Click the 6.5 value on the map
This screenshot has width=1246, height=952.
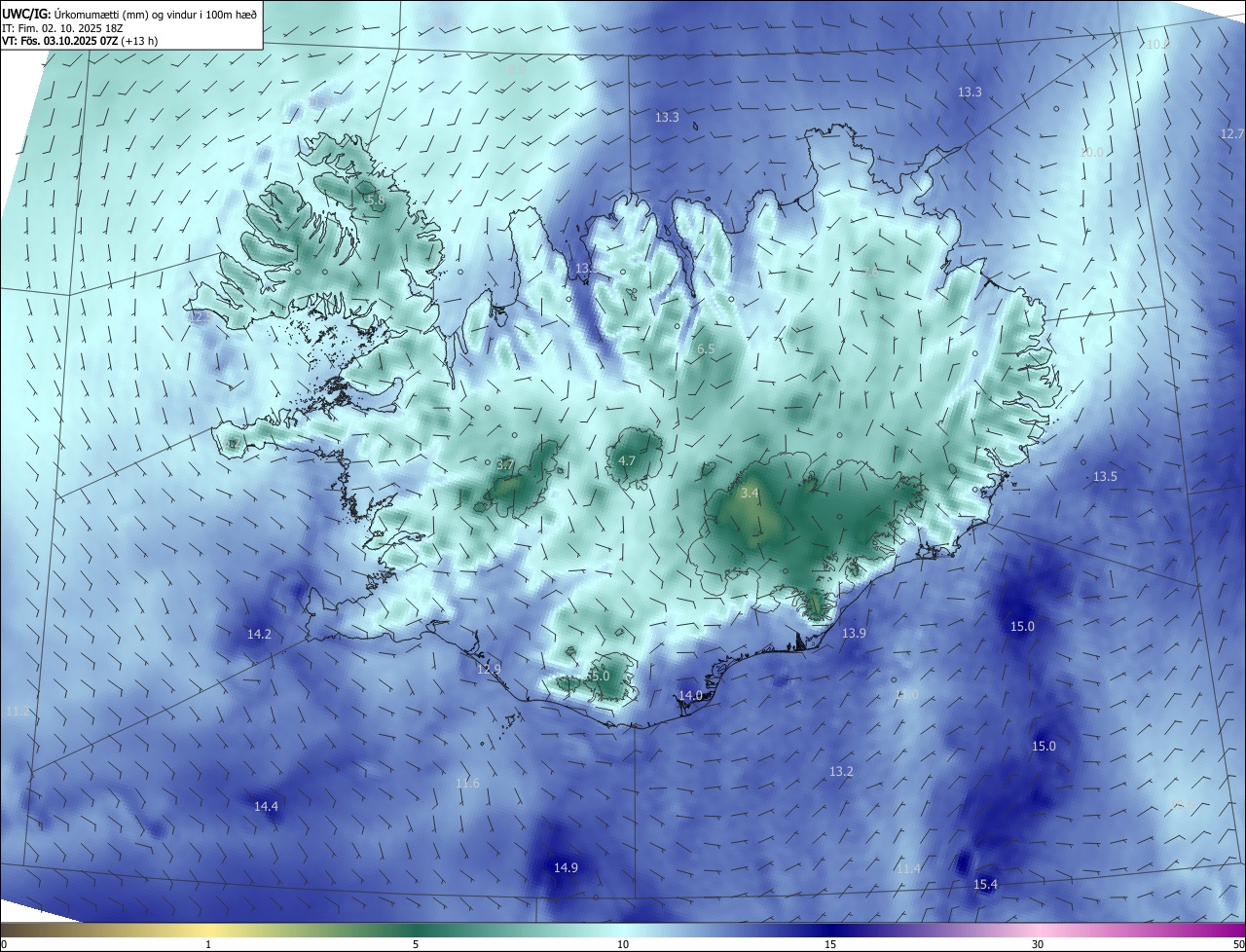pyautogui.click(x=706, y=348)
